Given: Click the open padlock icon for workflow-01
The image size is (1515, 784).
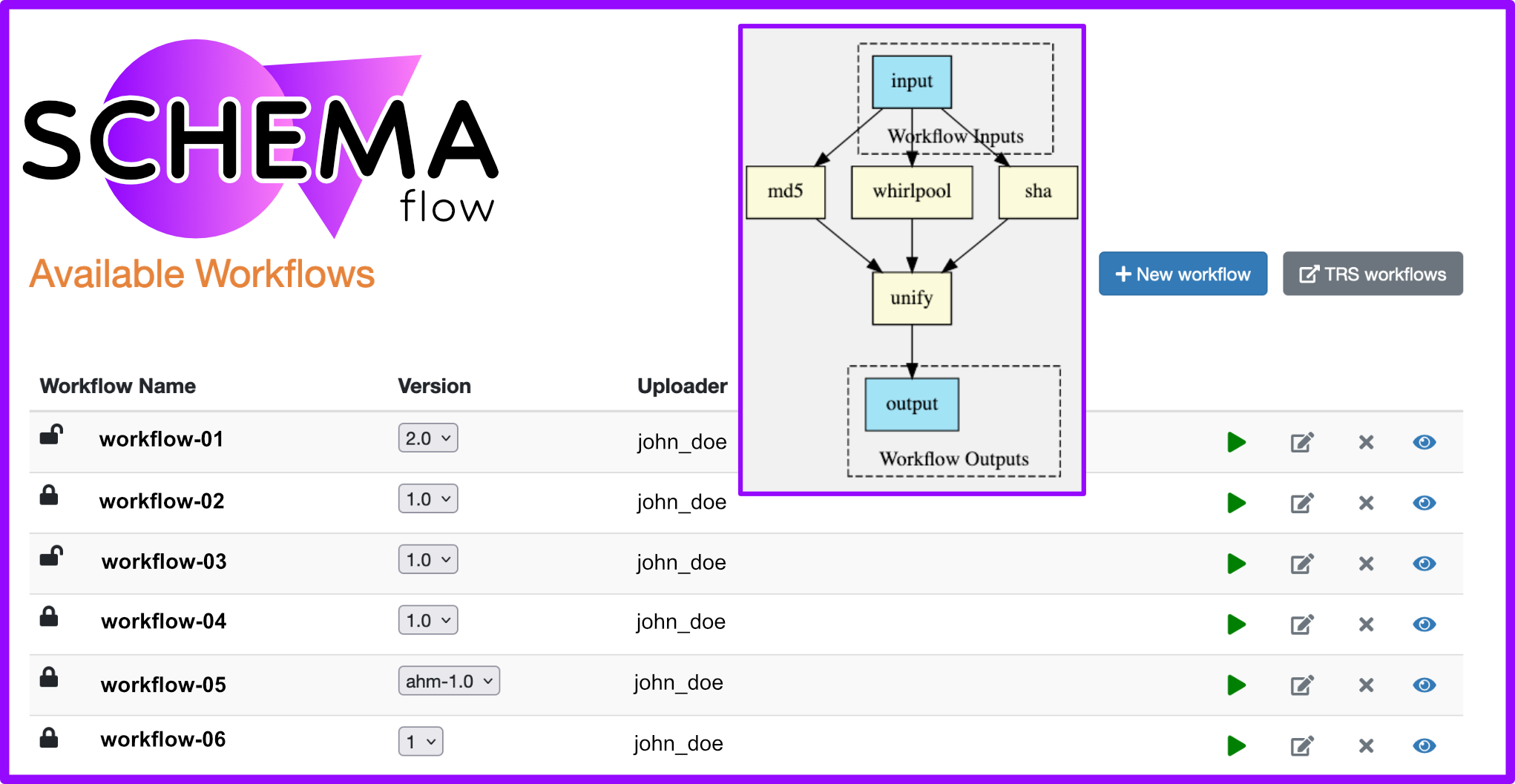Looking at the screenshot, I should tap(50, 435).
